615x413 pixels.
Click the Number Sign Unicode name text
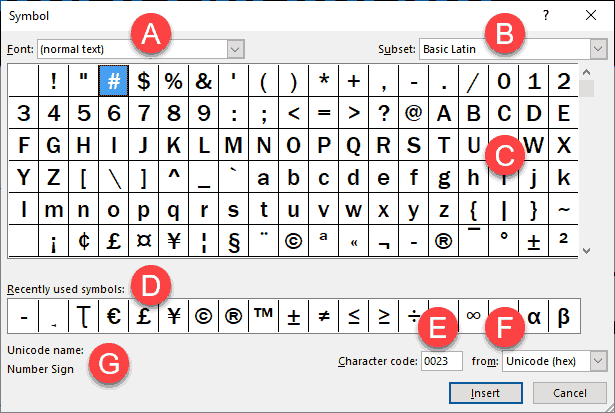[x=40, y=369]
